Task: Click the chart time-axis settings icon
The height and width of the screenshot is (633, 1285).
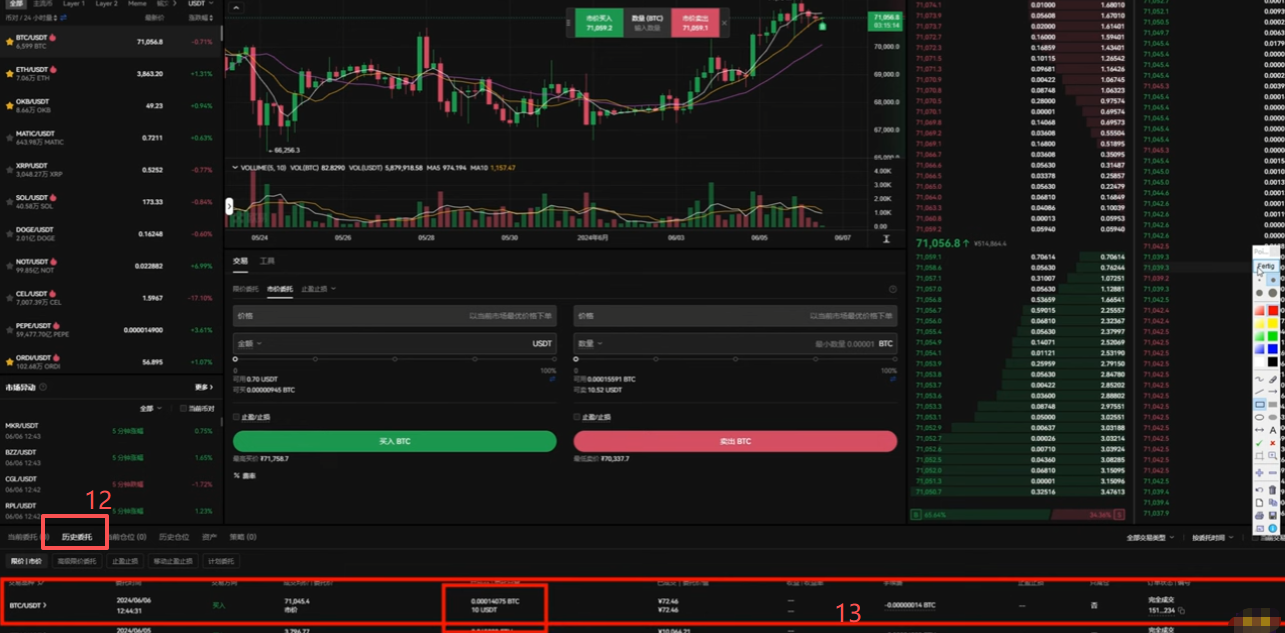Action: pyautogui.click(x=886, y=239)
